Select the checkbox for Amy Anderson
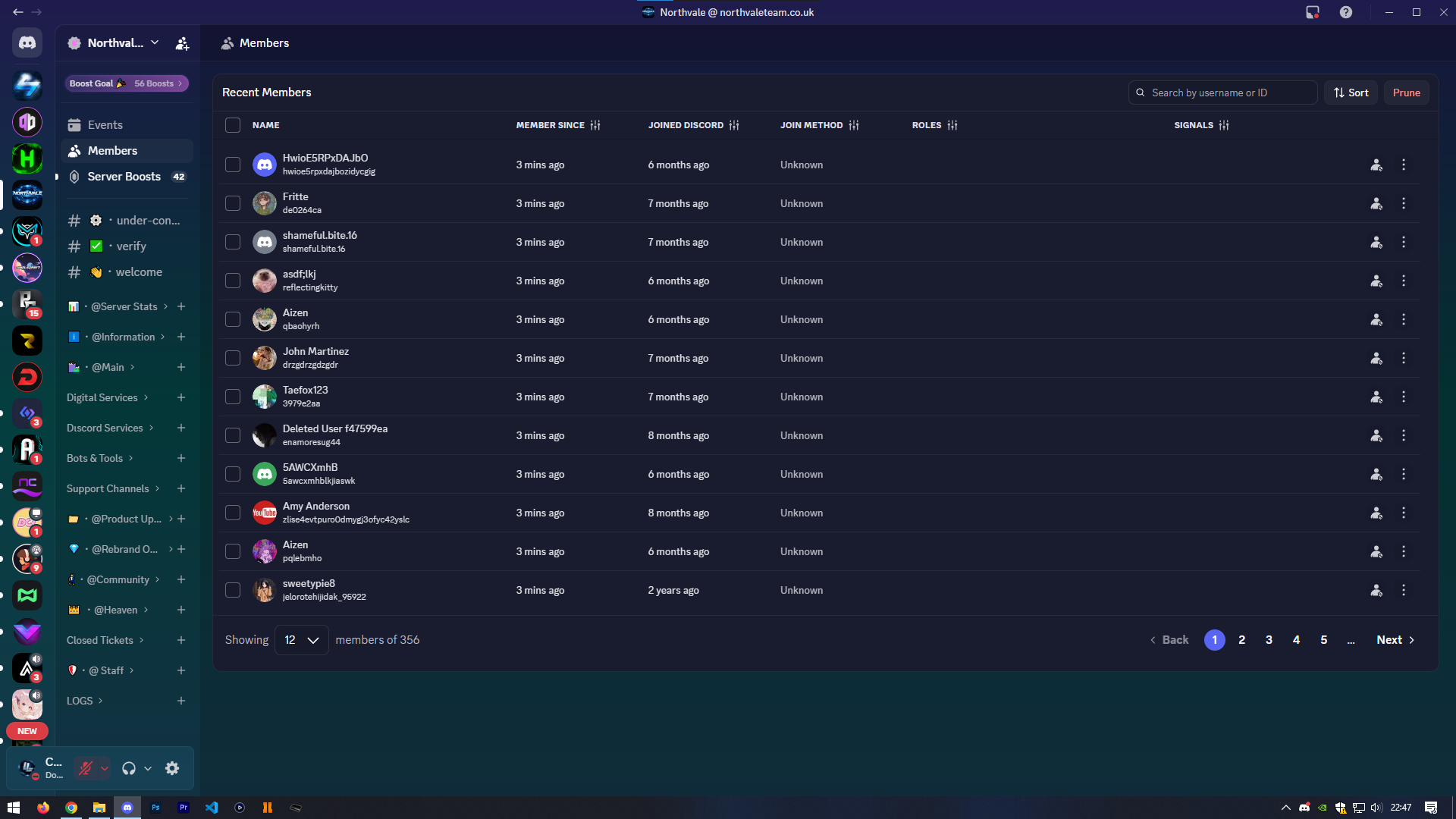The height and width of the screenshot is (819, 1456). point(233,513)
